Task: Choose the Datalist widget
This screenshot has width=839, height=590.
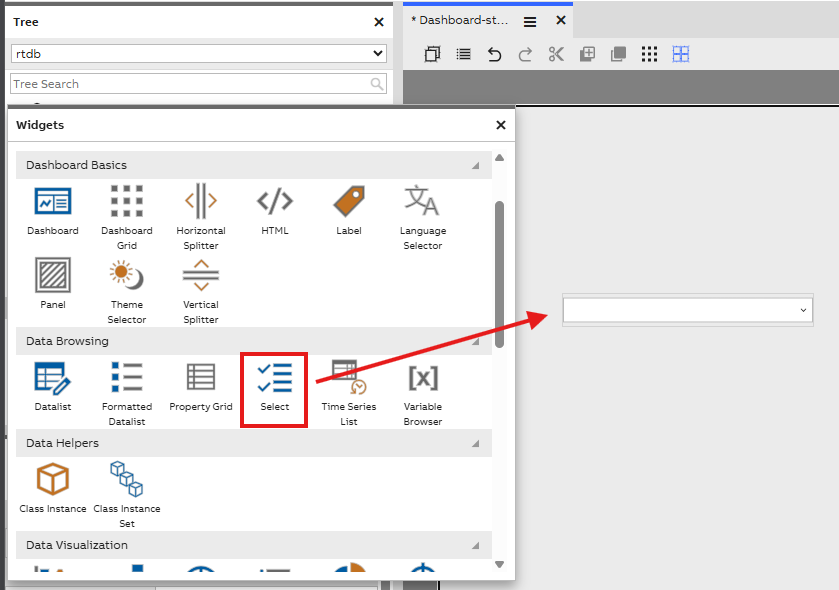Action: 52,378
